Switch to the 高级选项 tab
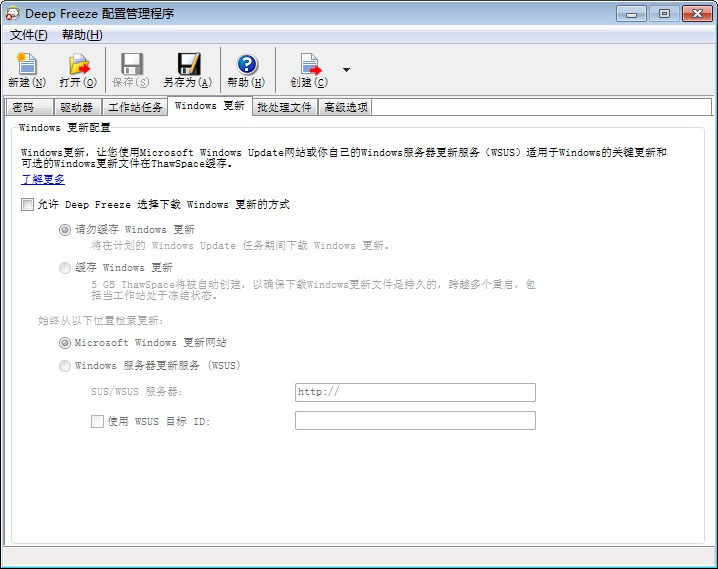 pyautogui.click(x=345, y=107)
